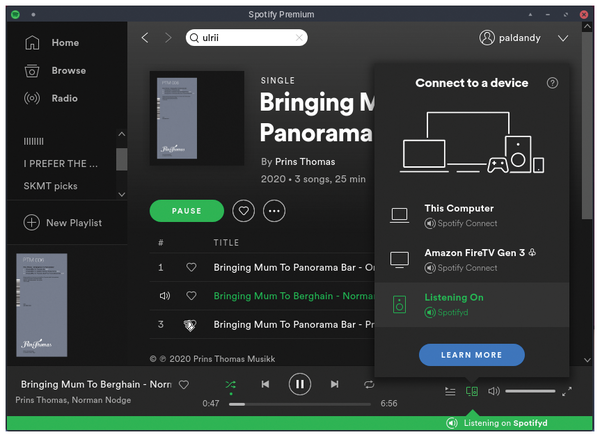Image resolution: width=600 pixels, height=437 pixels.
Task: Open the I PREFER THE playlist
Action: point(60,164)
